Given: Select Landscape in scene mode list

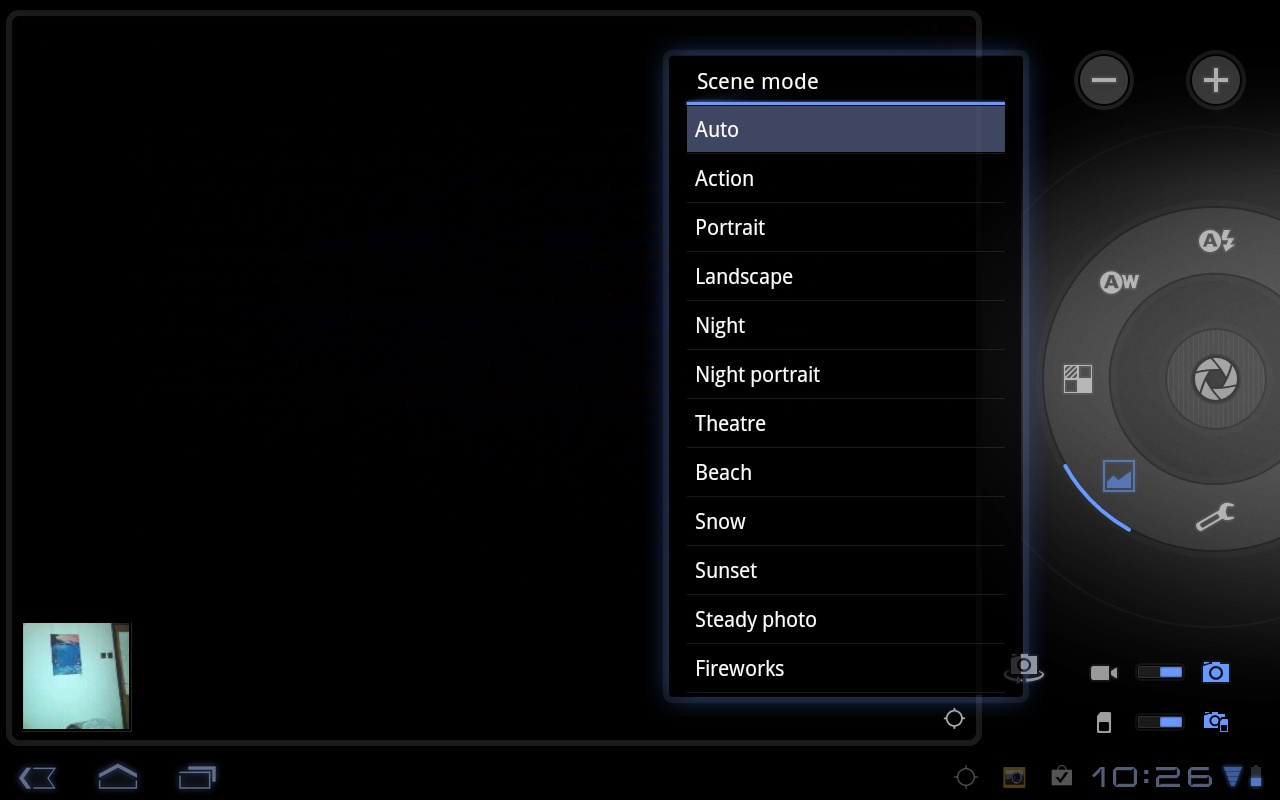Looking at the screenshot, I should pos(845,276).
